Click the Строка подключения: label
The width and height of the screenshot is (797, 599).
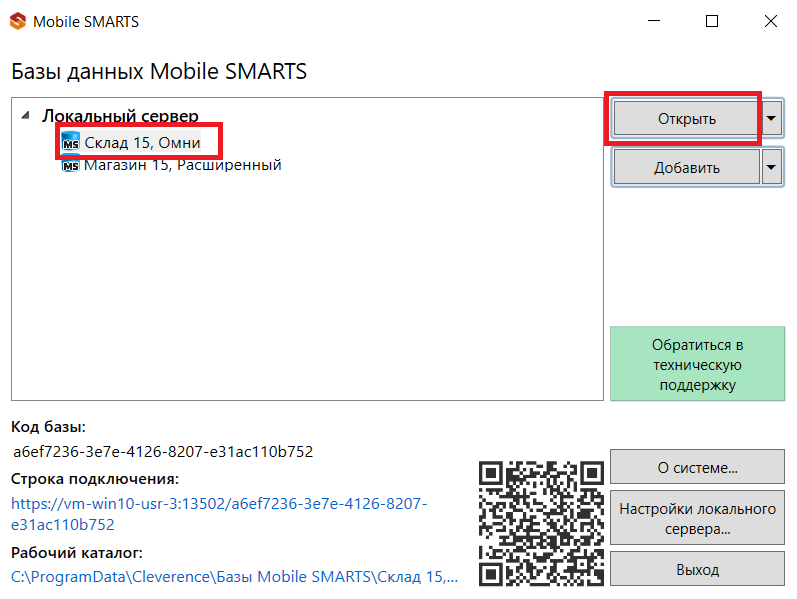pos(95,479)
